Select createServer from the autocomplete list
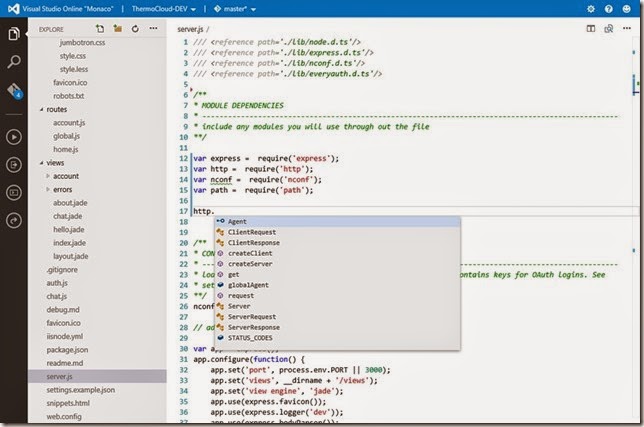 click(x=250, y=264)
